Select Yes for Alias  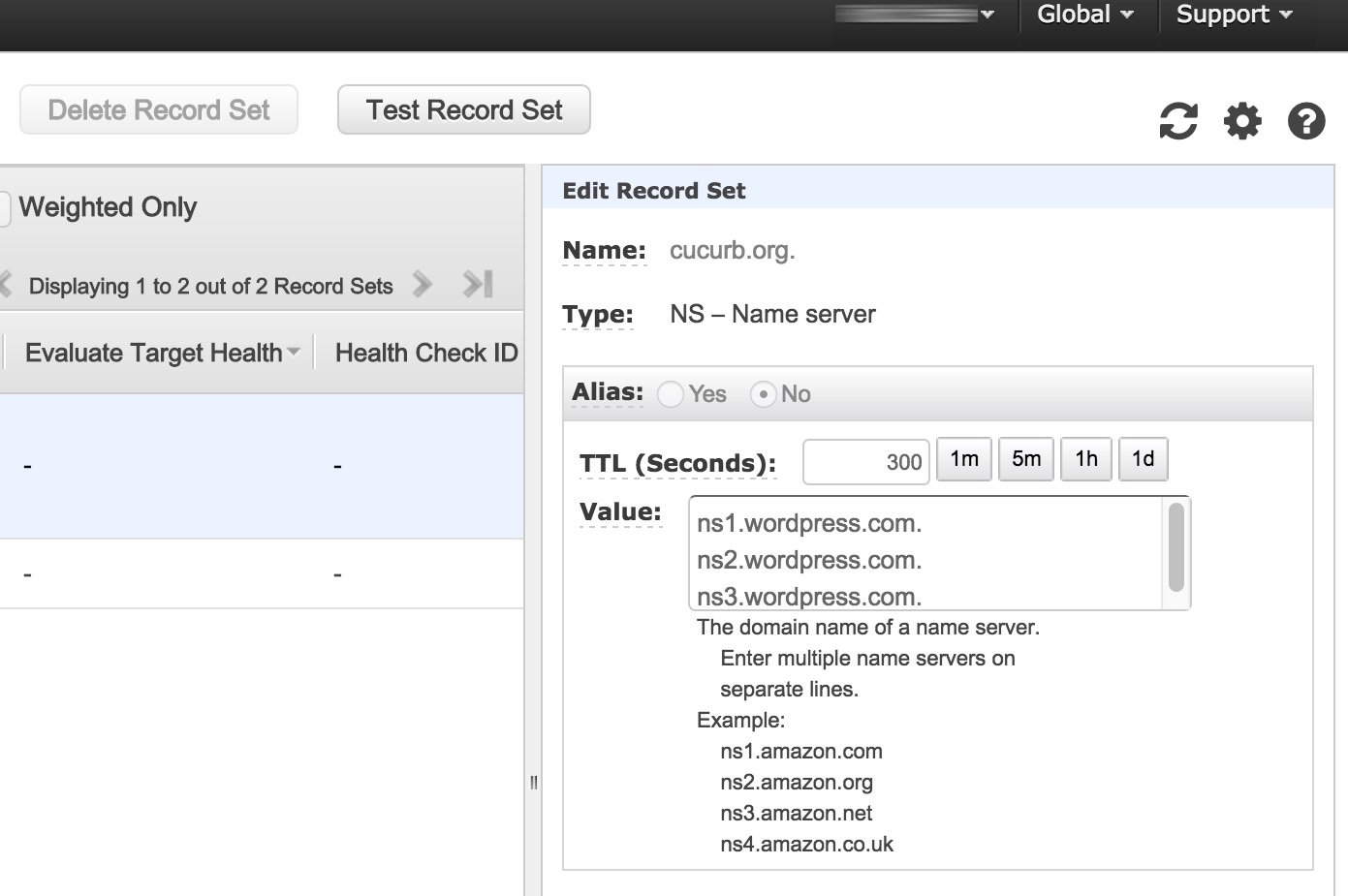pos(671,394)
